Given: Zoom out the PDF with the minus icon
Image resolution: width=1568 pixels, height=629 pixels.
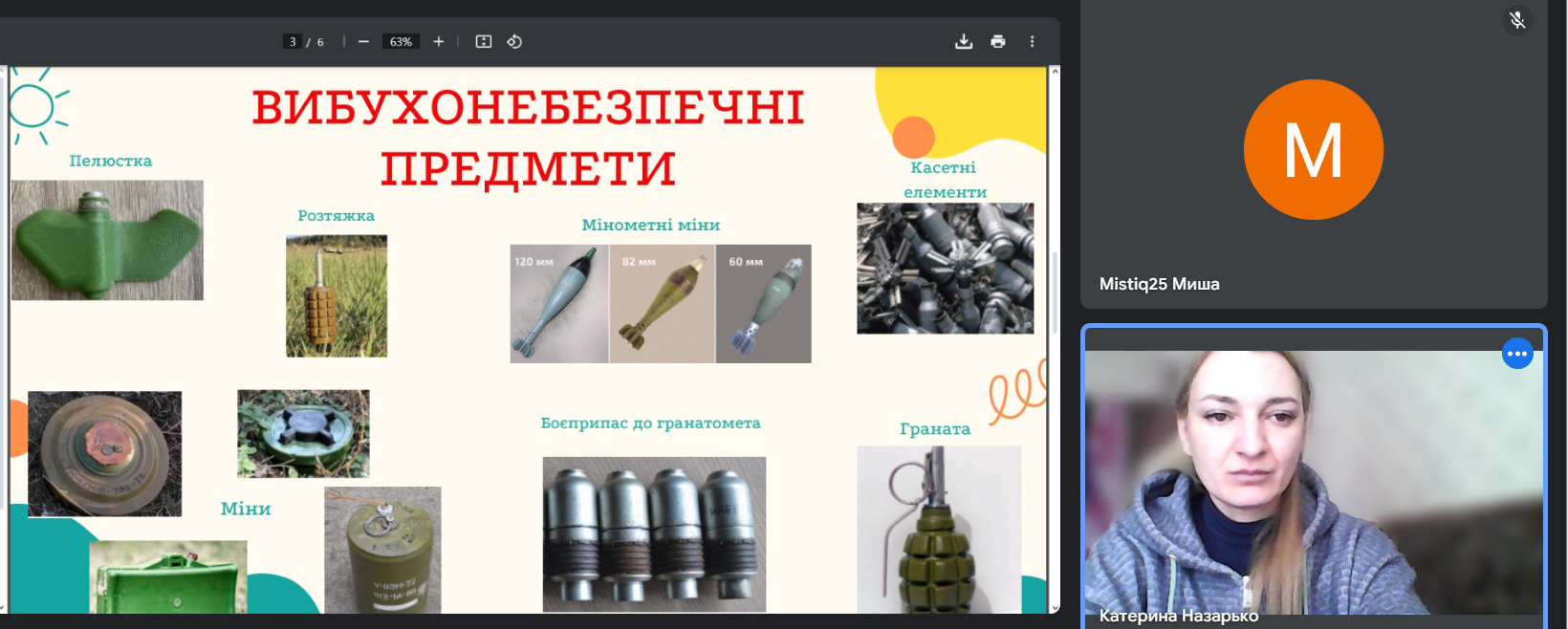Looking at the screenshot, I should coord(363,42).
